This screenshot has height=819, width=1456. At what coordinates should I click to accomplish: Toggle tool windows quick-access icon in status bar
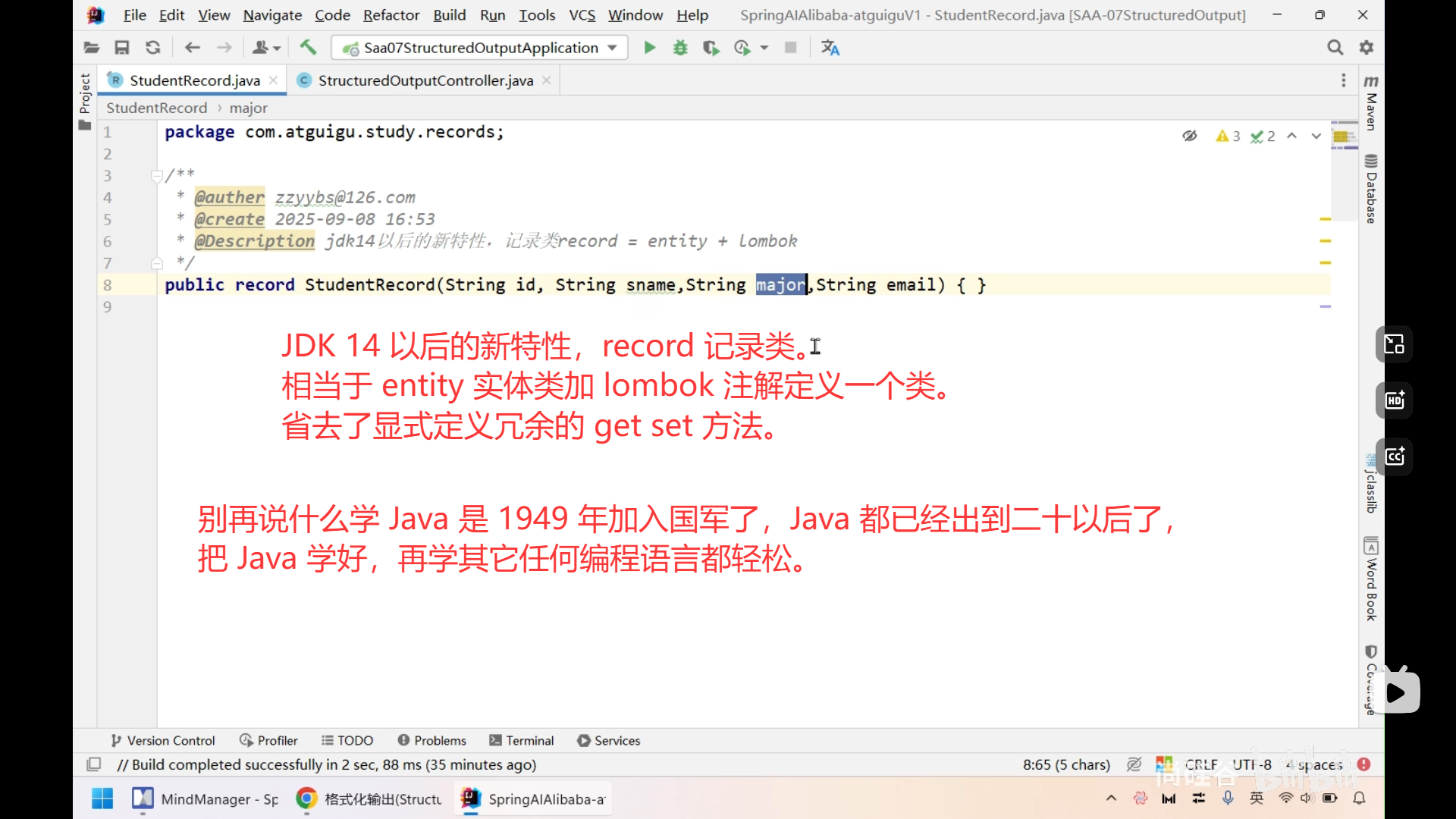[94, 764]
